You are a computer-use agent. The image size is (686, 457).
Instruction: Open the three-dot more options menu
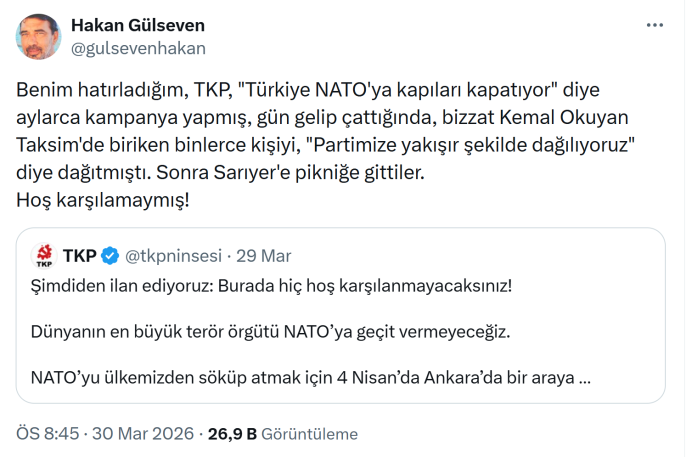pos(654,25)
